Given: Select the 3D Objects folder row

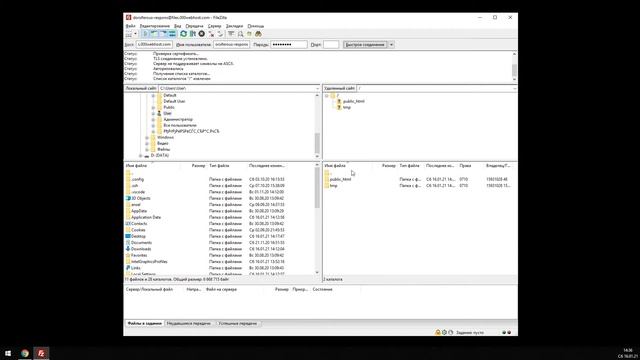Looking at the screenshot, I should point(220,198).
